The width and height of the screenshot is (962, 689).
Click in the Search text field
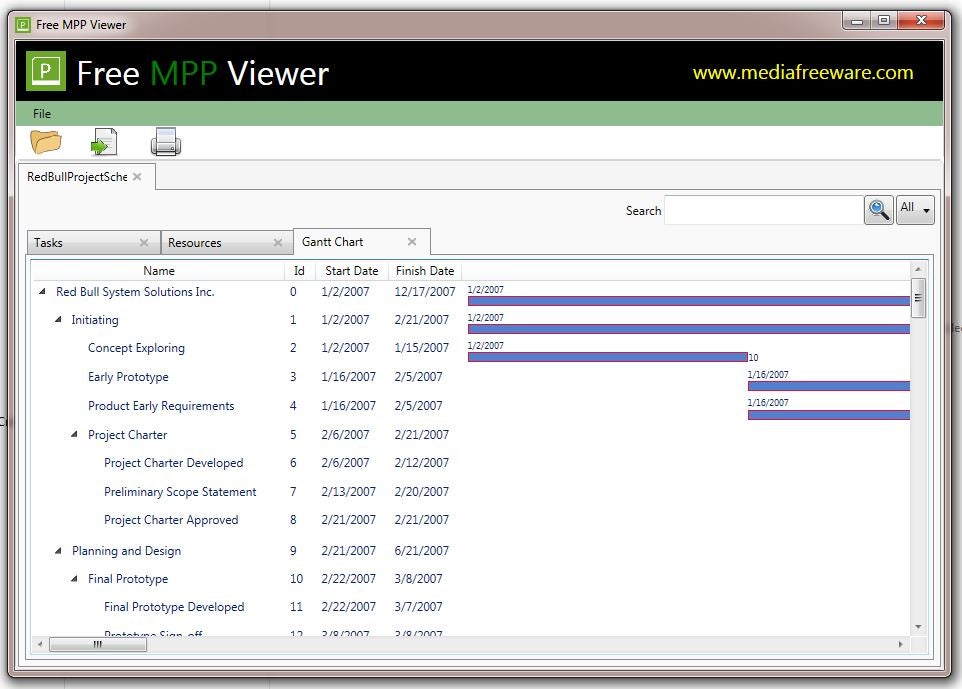[763, 210]
